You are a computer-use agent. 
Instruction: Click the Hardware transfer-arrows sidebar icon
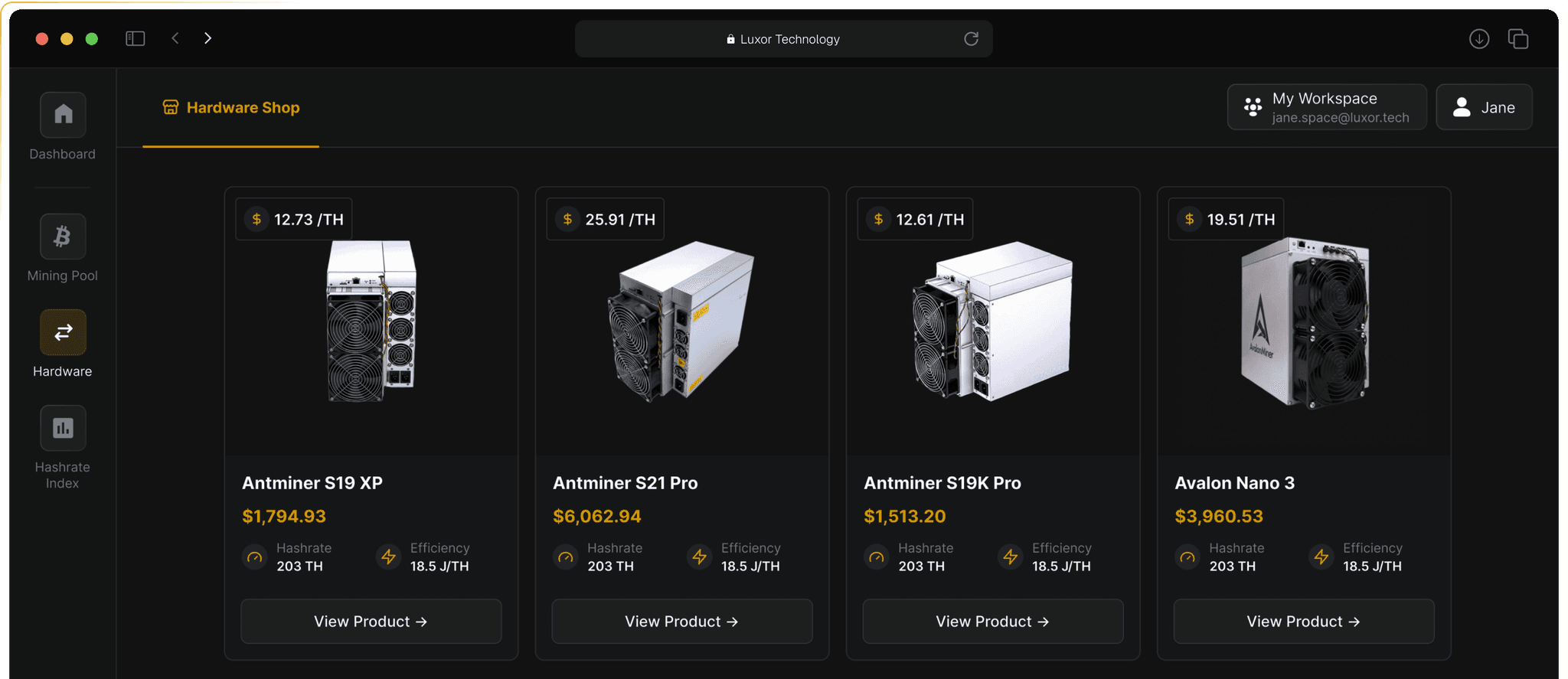62,332
